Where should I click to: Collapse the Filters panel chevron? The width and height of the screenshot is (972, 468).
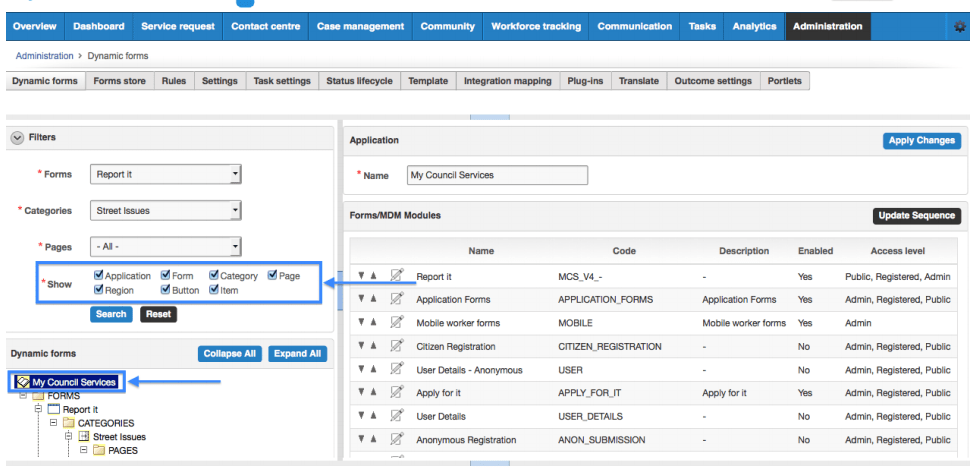pos(18,138)
